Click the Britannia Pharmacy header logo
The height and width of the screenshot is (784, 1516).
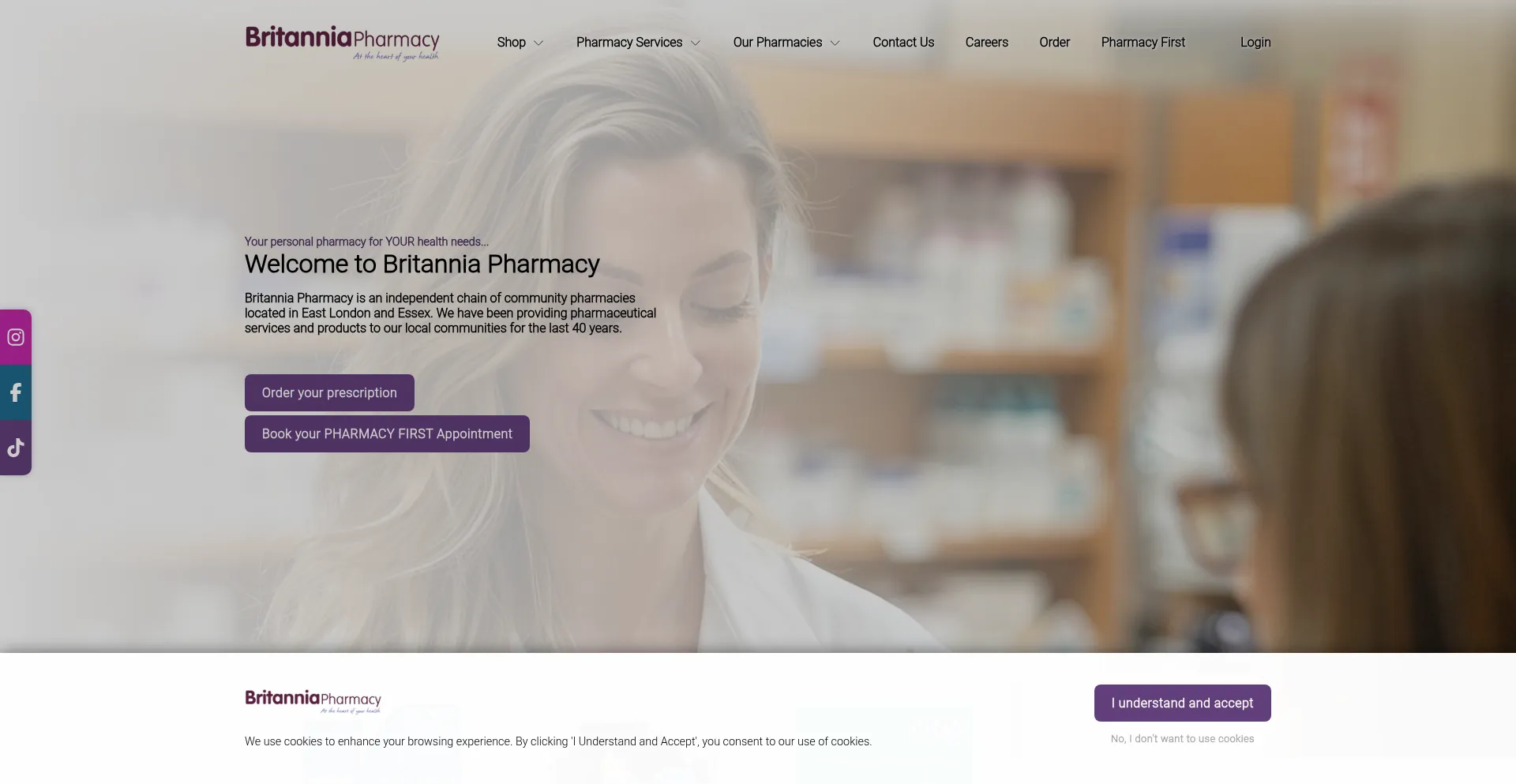pos(342,43)
